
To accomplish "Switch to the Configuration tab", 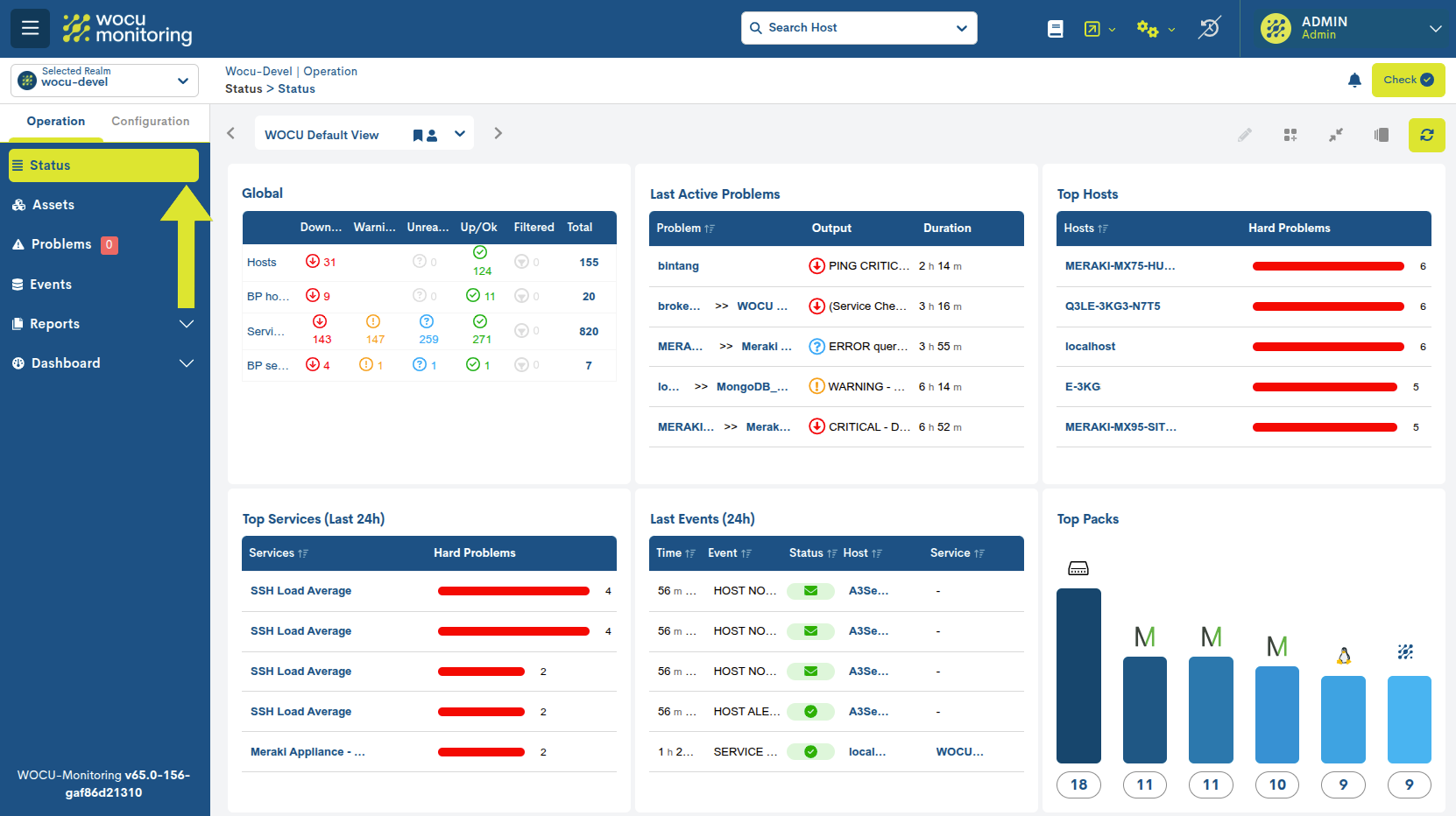I will click(x=151, y=121).
